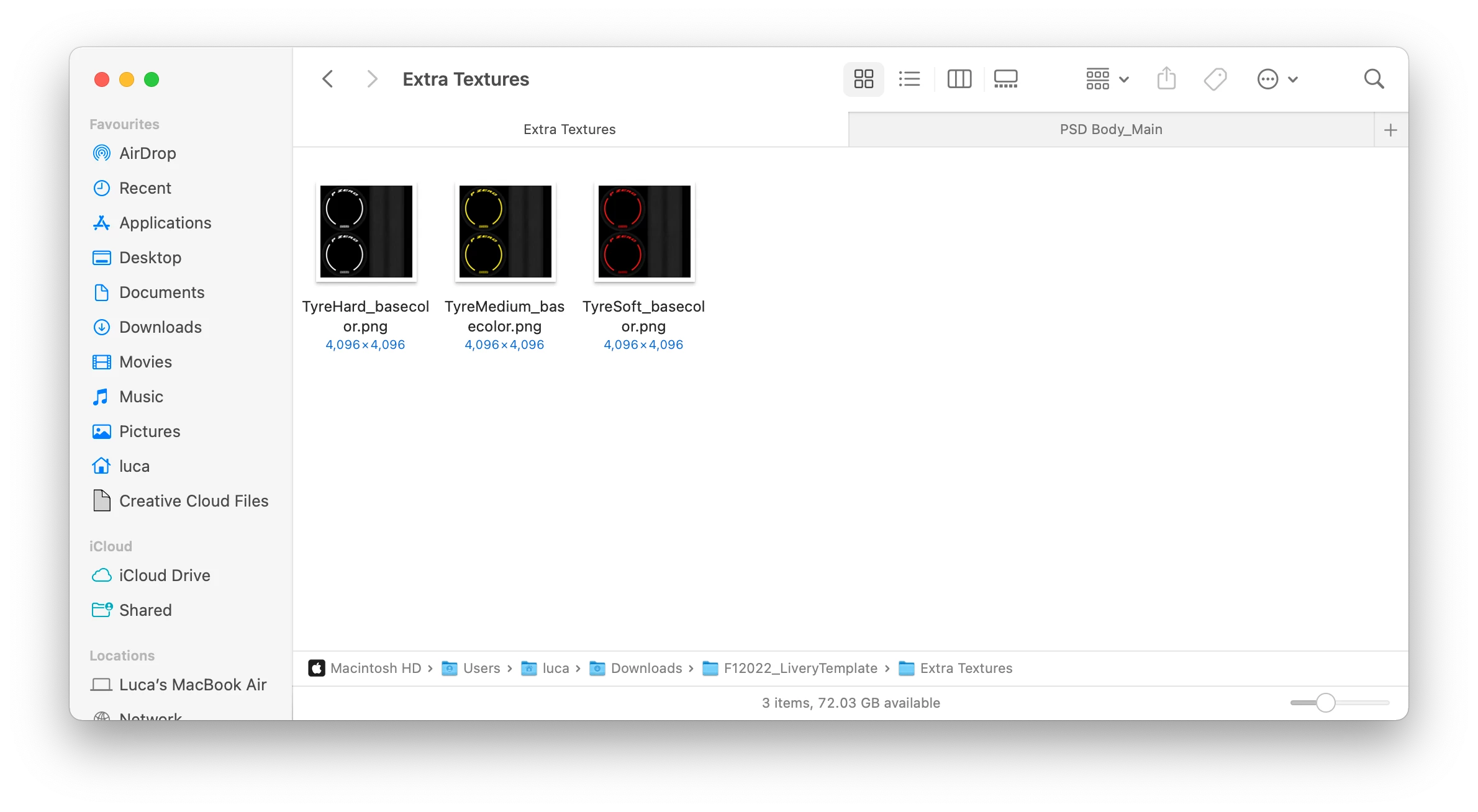Screen dimensions: 1478x812
Task: Open iCloud Drive from the sidebar
Action: tap(164, 575)
